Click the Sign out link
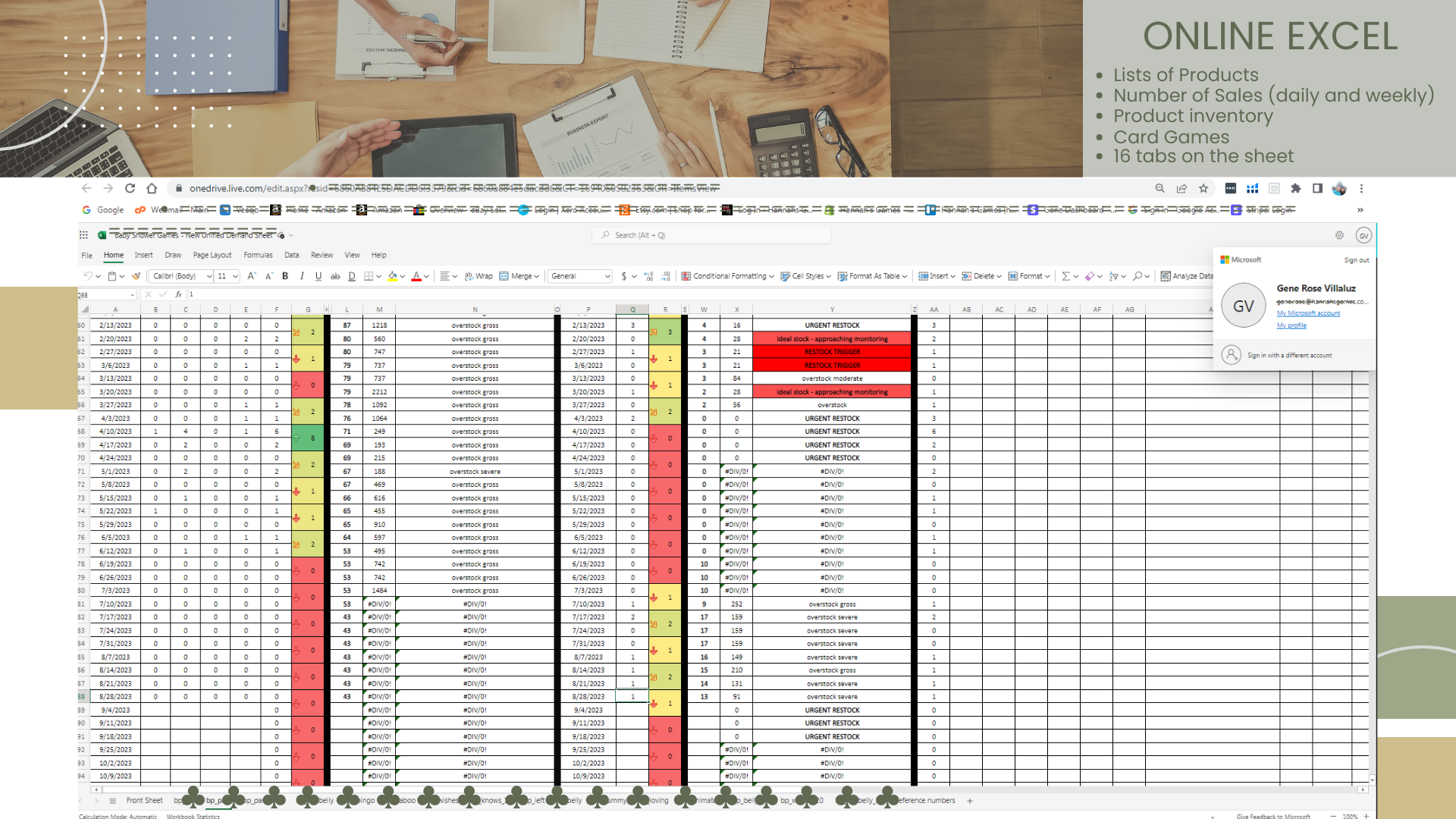Image resolution: width=1456 pixels, height=819 pixels. click(1356, 260)
